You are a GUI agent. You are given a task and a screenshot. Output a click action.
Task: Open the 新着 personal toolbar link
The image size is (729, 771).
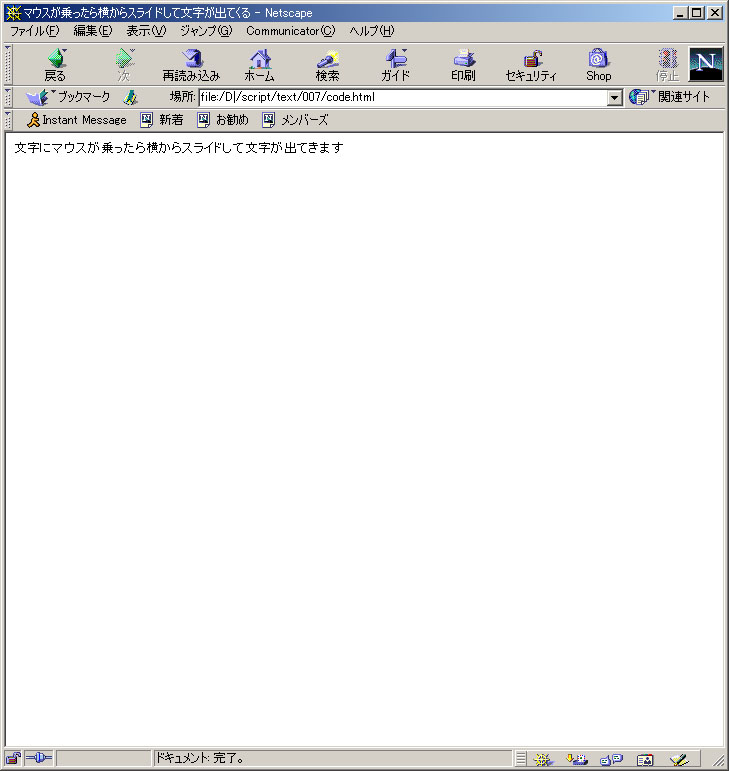tap(162, 120)
